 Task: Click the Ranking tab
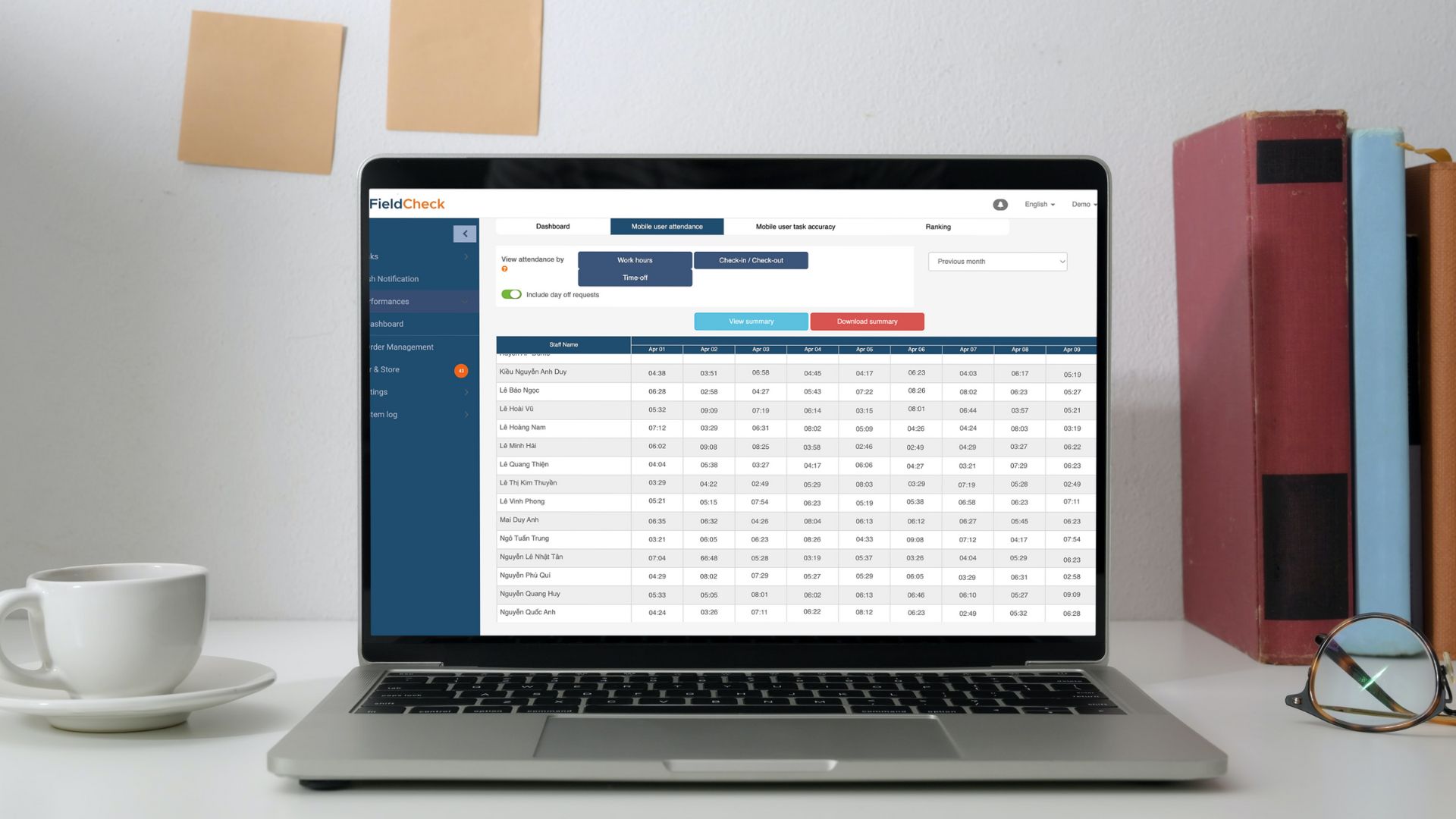point(937,225)
